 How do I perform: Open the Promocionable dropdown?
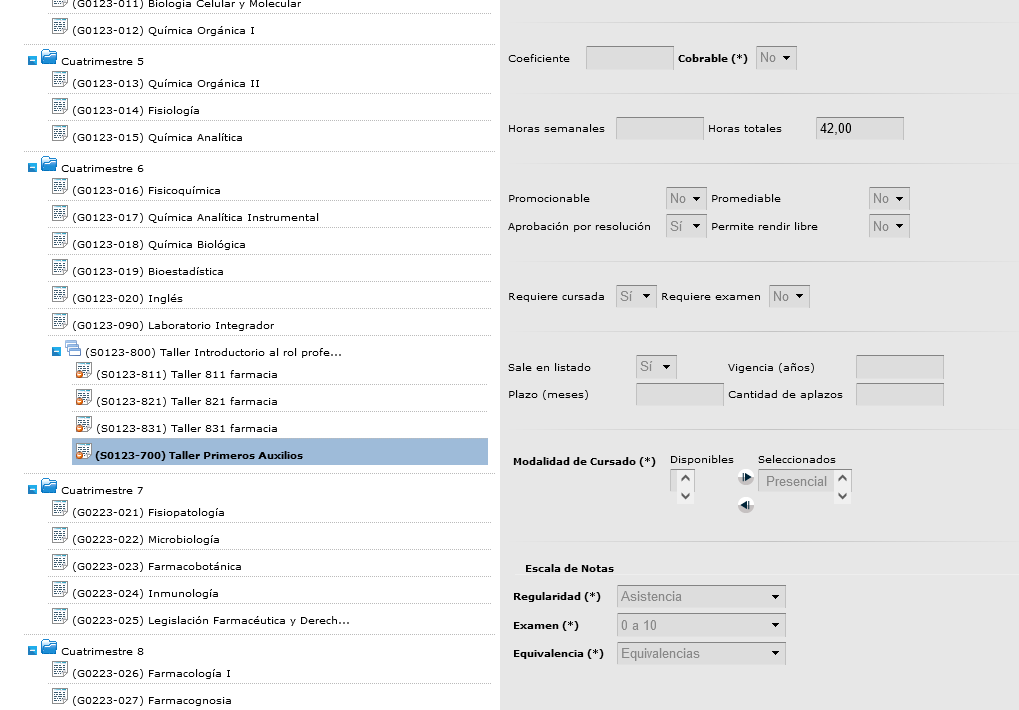[x=686, y=198]
